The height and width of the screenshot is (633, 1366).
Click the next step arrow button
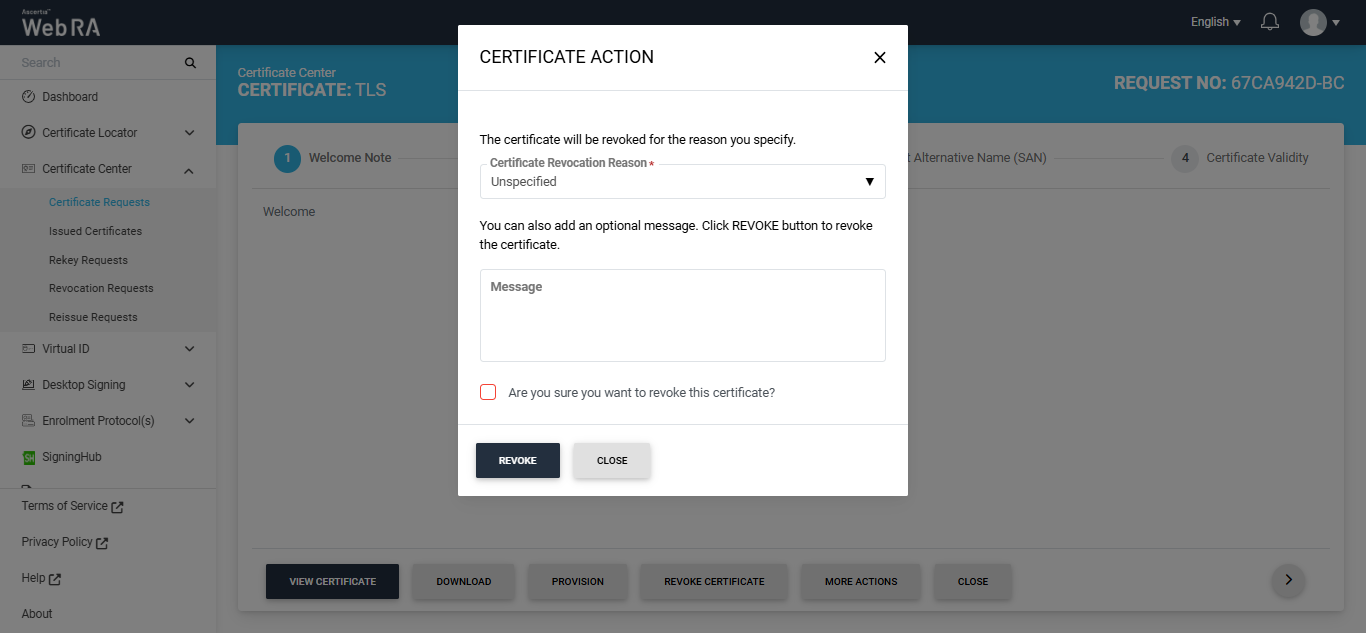(x=1288, y=580)
